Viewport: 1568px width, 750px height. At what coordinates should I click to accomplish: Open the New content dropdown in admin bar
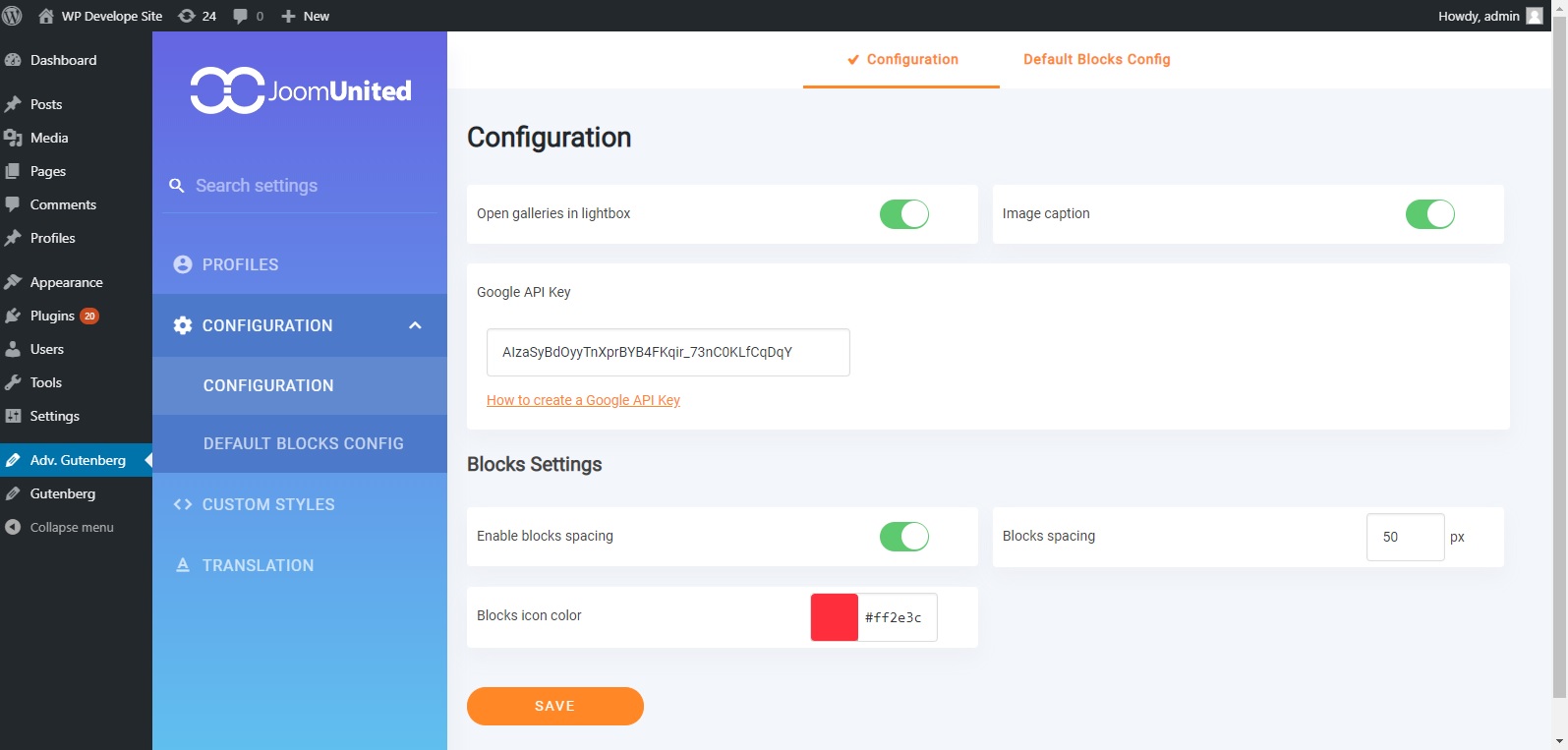pyautogui.click(x=306, y=16)
